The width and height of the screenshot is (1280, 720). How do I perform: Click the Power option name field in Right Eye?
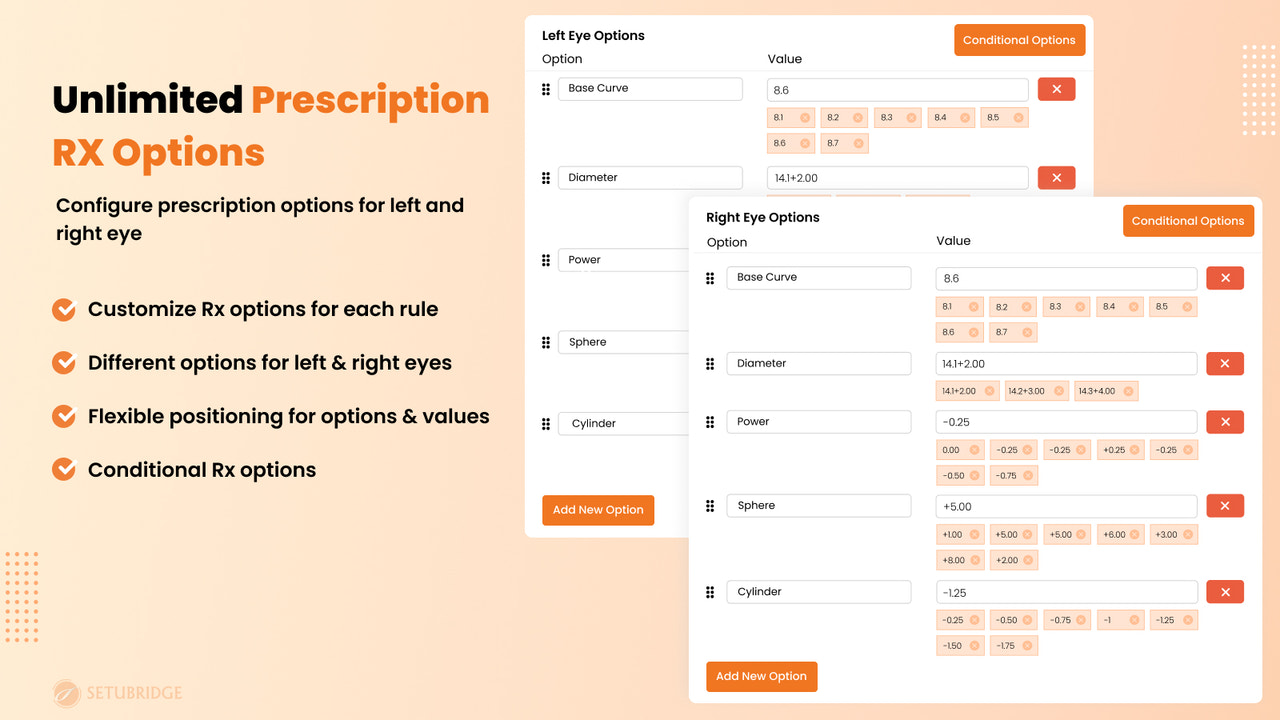coord(818,421)
